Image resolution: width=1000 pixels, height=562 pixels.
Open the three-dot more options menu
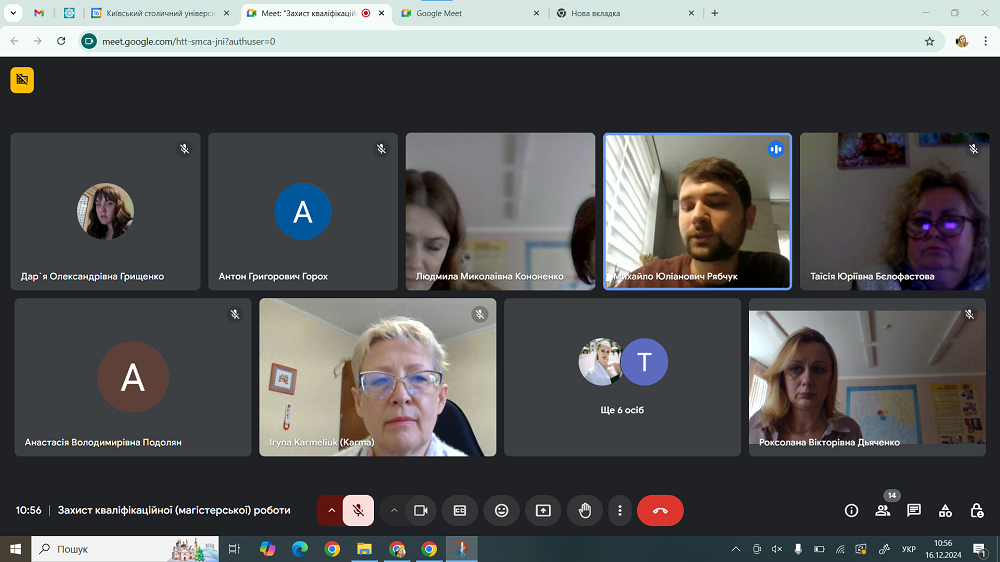point(620,510)
